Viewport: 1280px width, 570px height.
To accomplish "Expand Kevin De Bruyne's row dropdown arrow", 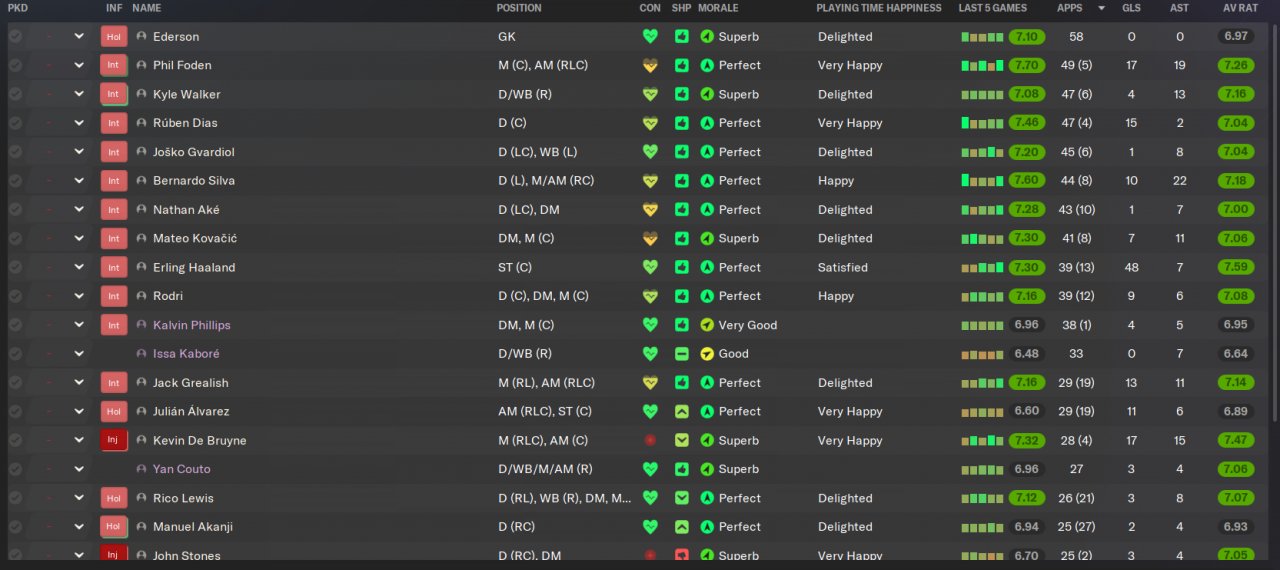I will [79, 441].
